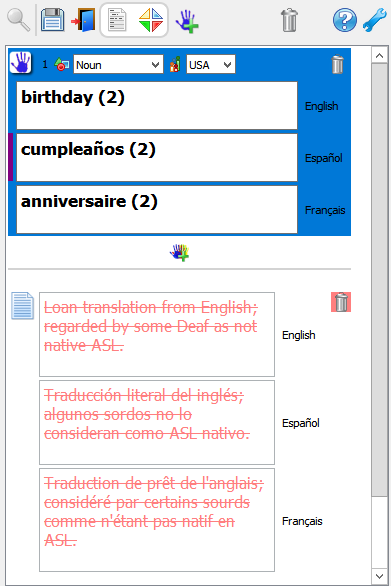Screen dimensions: 391x586
Task: Click the 'English' label in the blue panel
Action: pyautogui.click(x=321, y=106)
